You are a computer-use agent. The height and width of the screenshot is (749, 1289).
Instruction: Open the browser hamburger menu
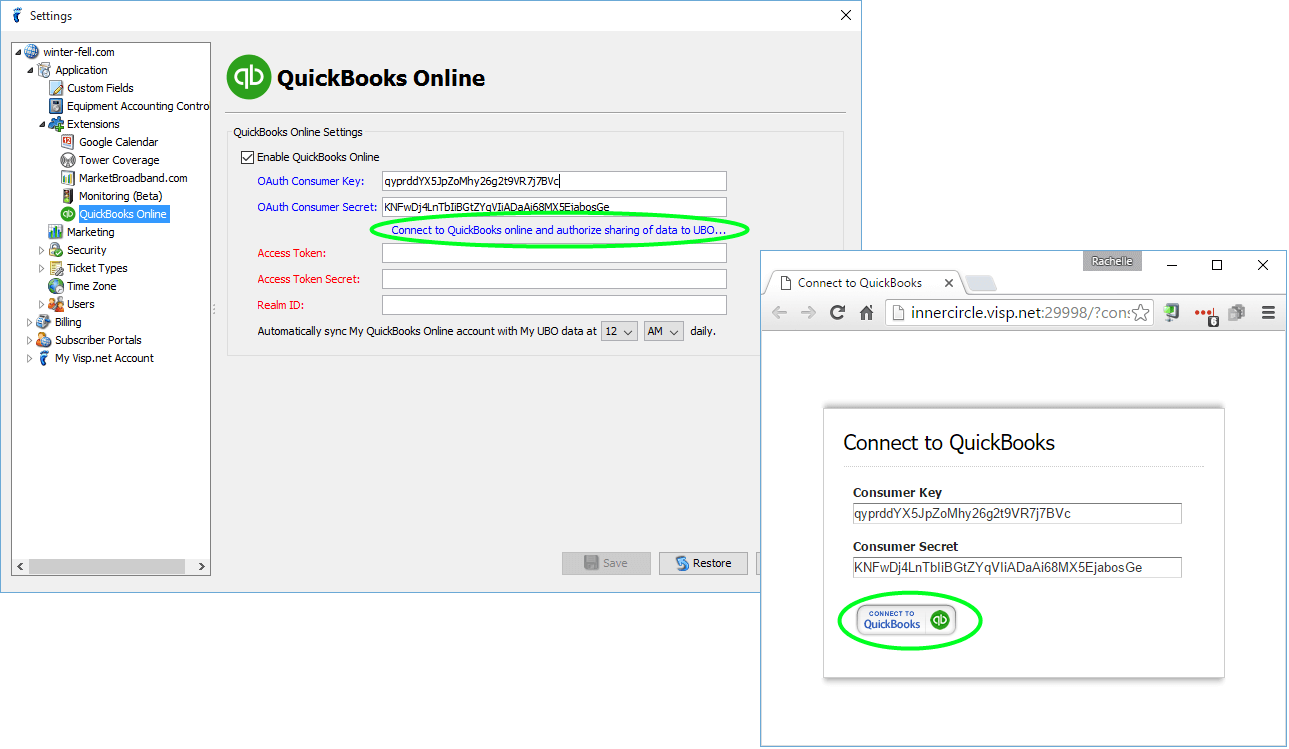pyautogui.click(x=1268, y=313)
